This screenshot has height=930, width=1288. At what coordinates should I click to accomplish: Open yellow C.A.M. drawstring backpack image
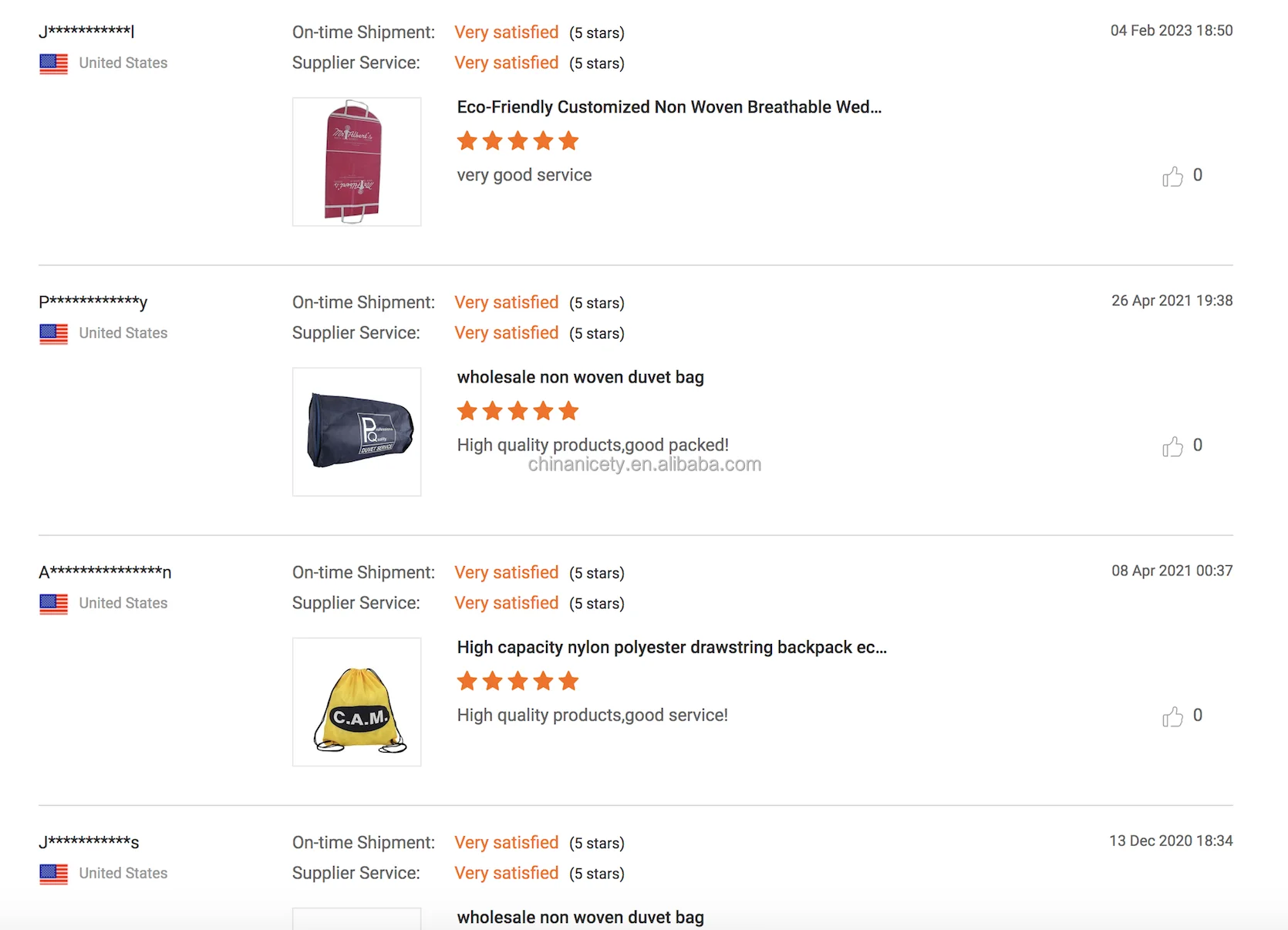pyautogui.click(x=356, y=702)
